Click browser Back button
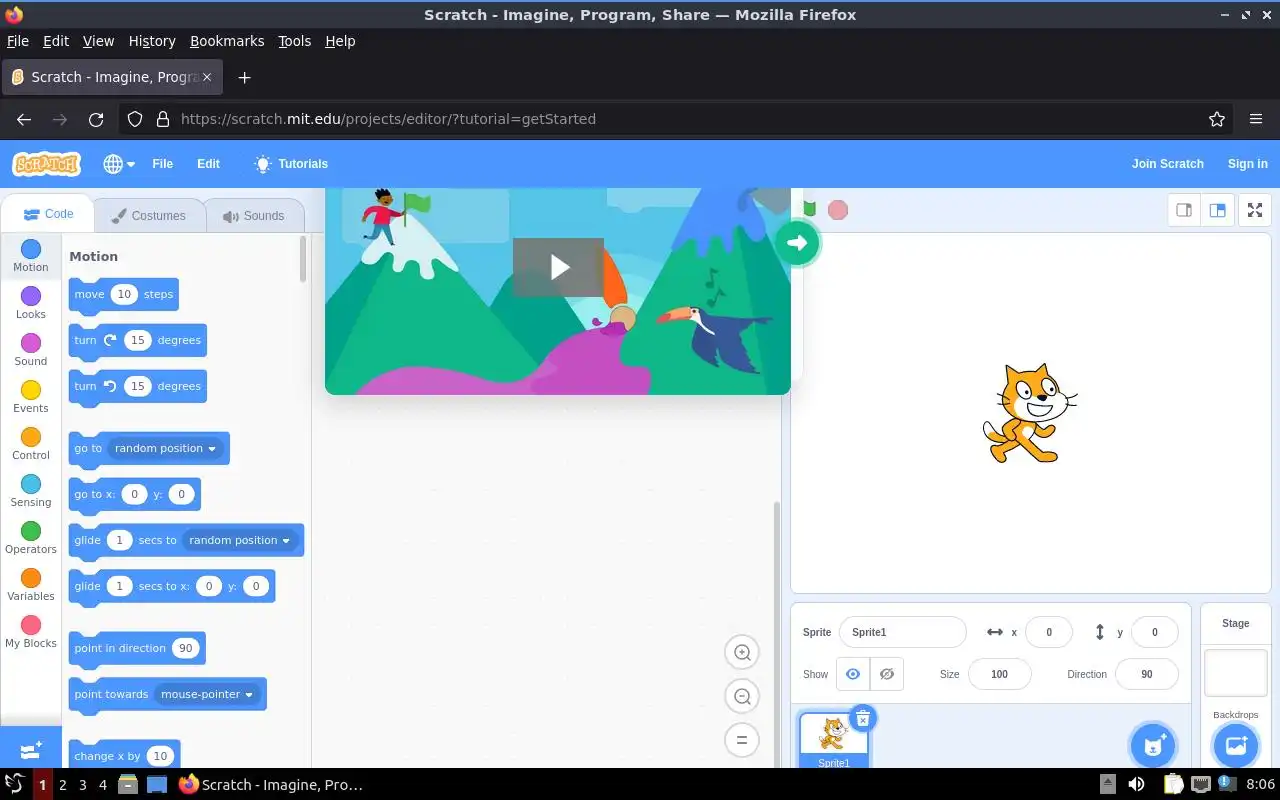 24,119
